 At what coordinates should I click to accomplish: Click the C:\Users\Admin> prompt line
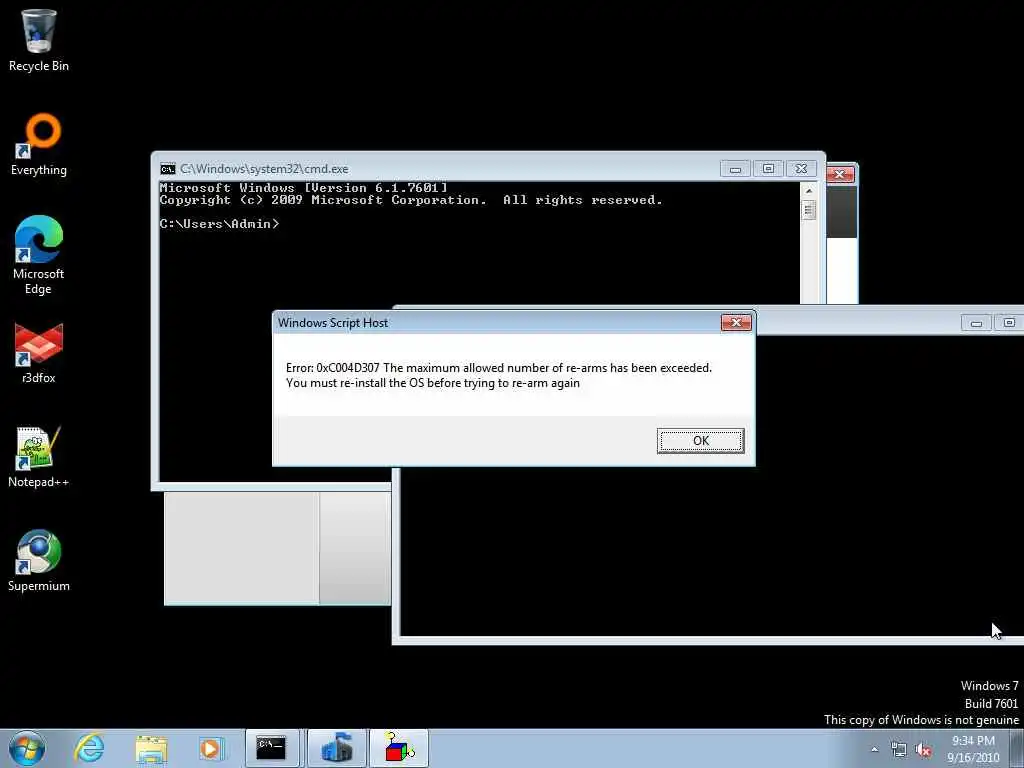(x=219, y=224)
